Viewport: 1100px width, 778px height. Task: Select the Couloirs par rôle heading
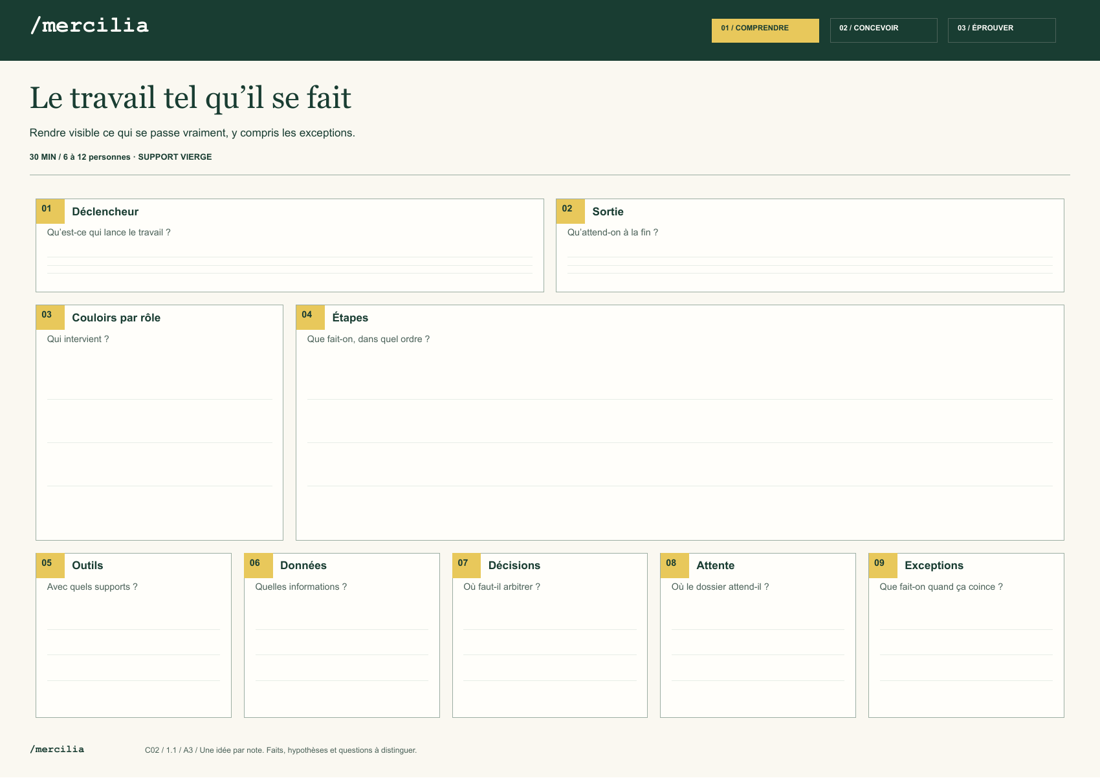(116, 318)
